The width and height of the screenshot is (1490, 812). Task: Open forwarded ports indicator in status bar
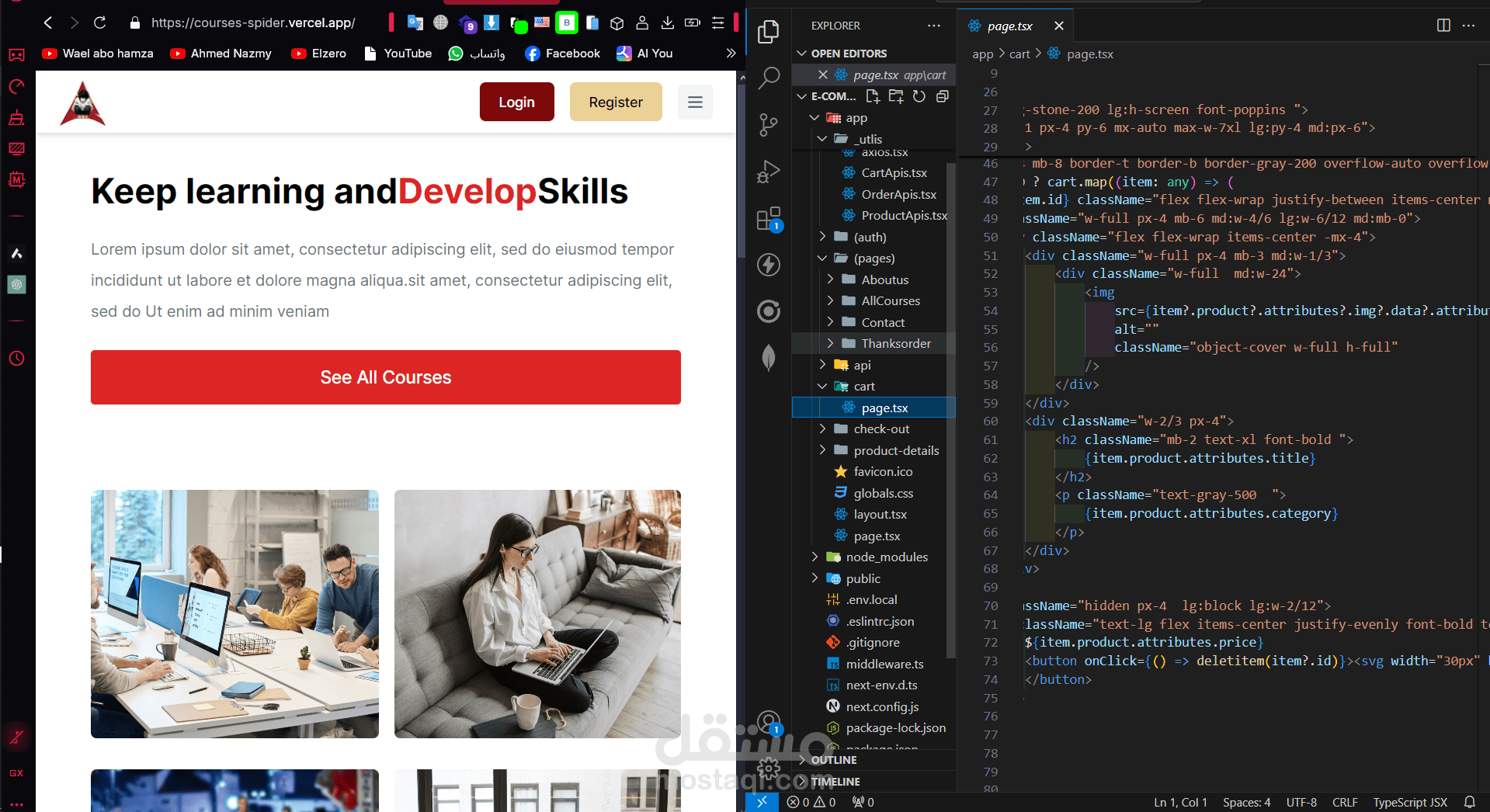[x=863, y=802]
